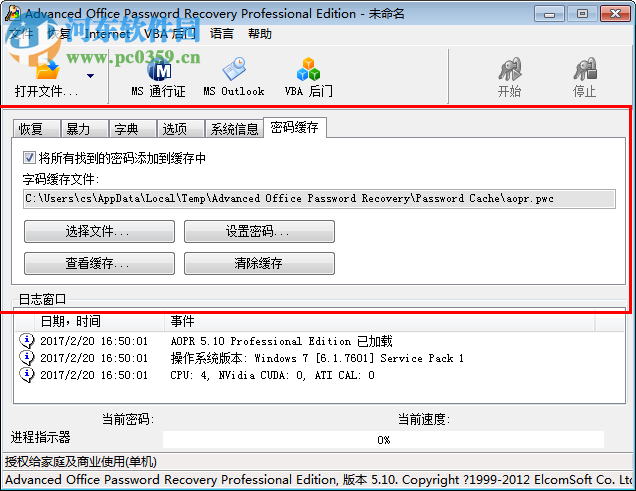636x491 pixels.
Task: Click the 设置密码... button
Action: 259,232
